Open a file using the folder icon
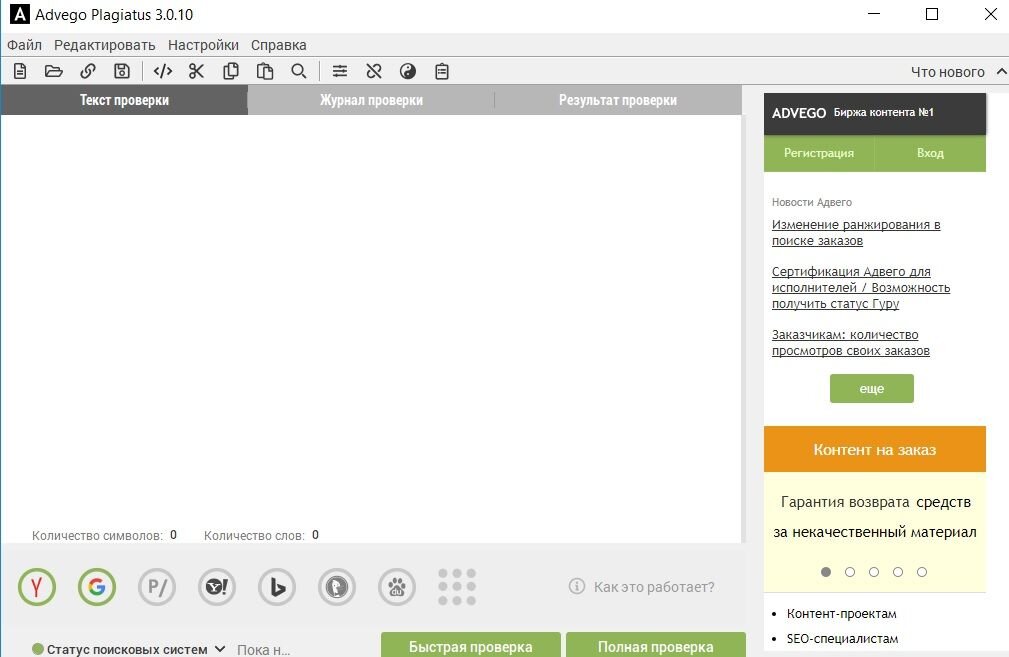The height and width of the screenshot is (657, 1009). point(53,71)
